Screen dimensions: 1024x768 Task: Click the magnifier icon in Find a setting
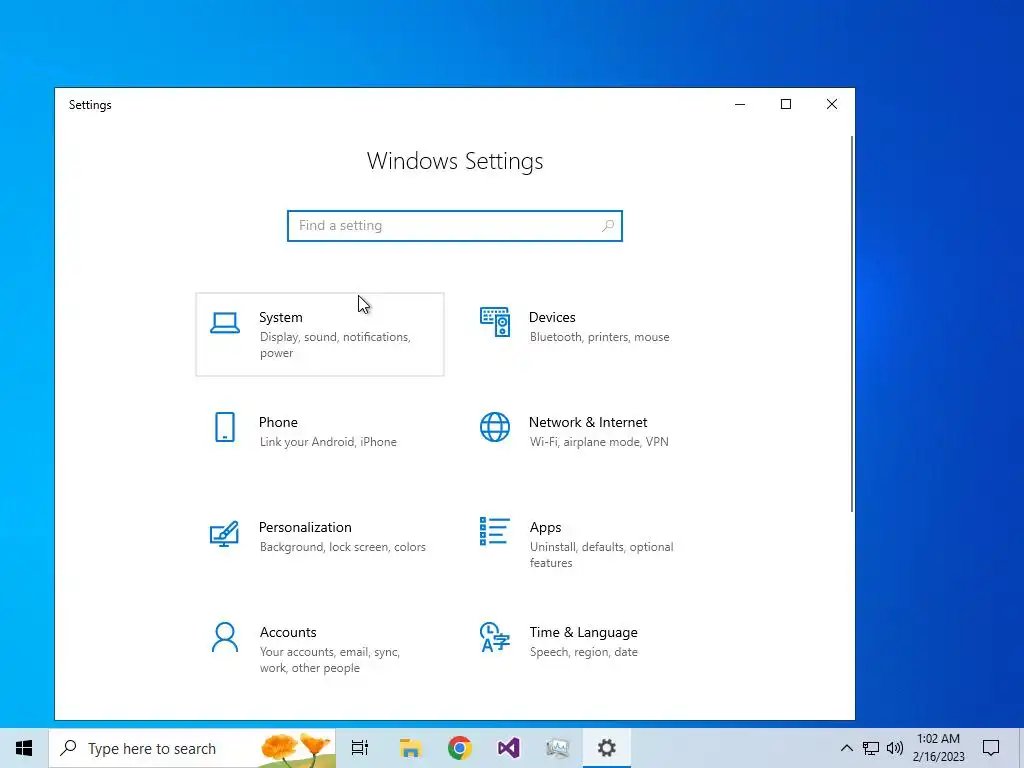[x=607, y=226]
